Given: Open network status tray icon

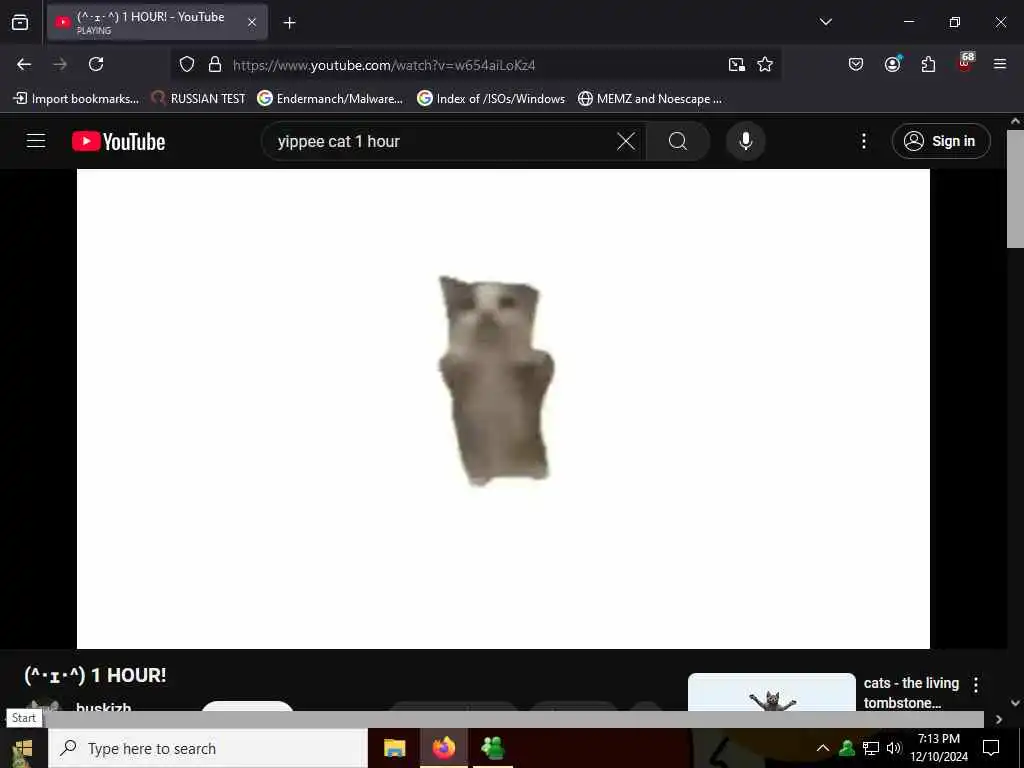Looking at the screenshot, I should point(871,748).
